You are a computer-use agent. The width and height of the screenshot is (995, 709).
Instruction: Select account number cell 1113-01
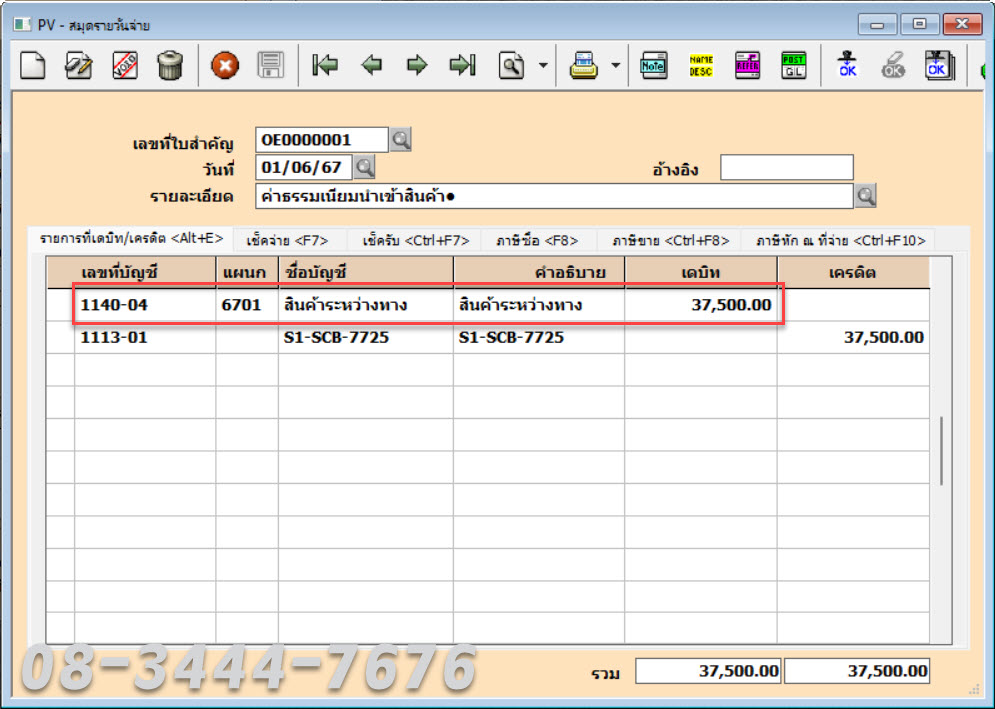[145, 338]
